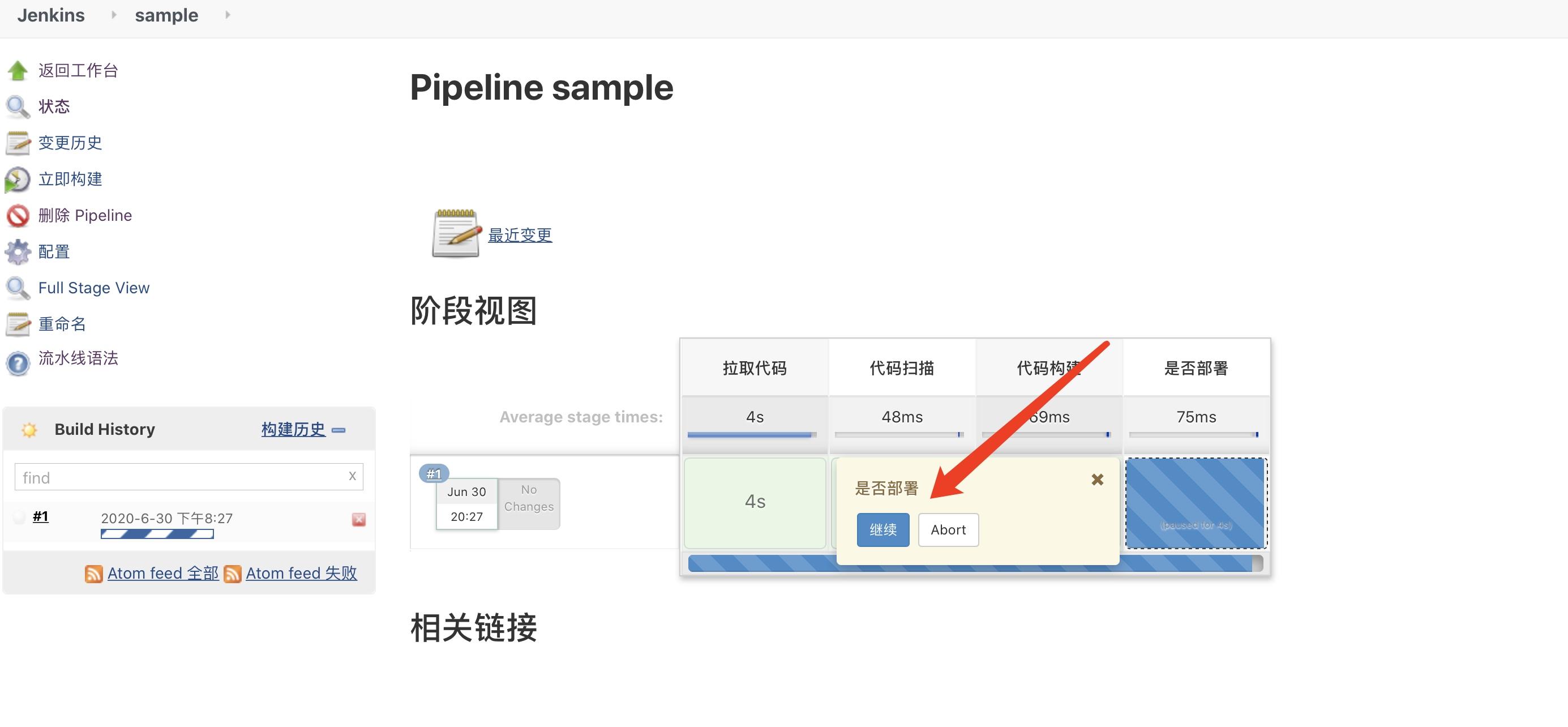Image resolution: width=1568 pixels, height=727 pixels.
Task: Click the 变更历史 notepad icon
Action: [x=18, y=143]
